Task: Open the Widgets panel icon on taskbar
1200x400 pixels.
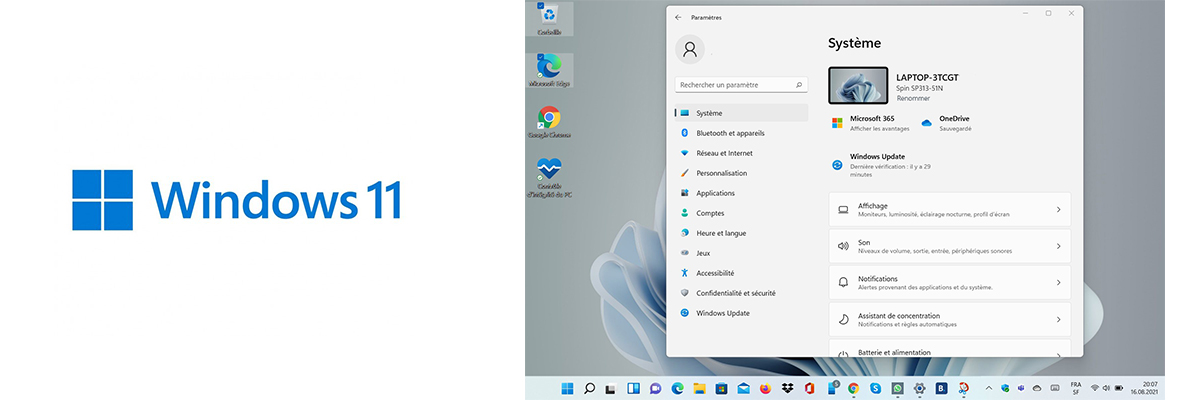Action: point(633,388)
